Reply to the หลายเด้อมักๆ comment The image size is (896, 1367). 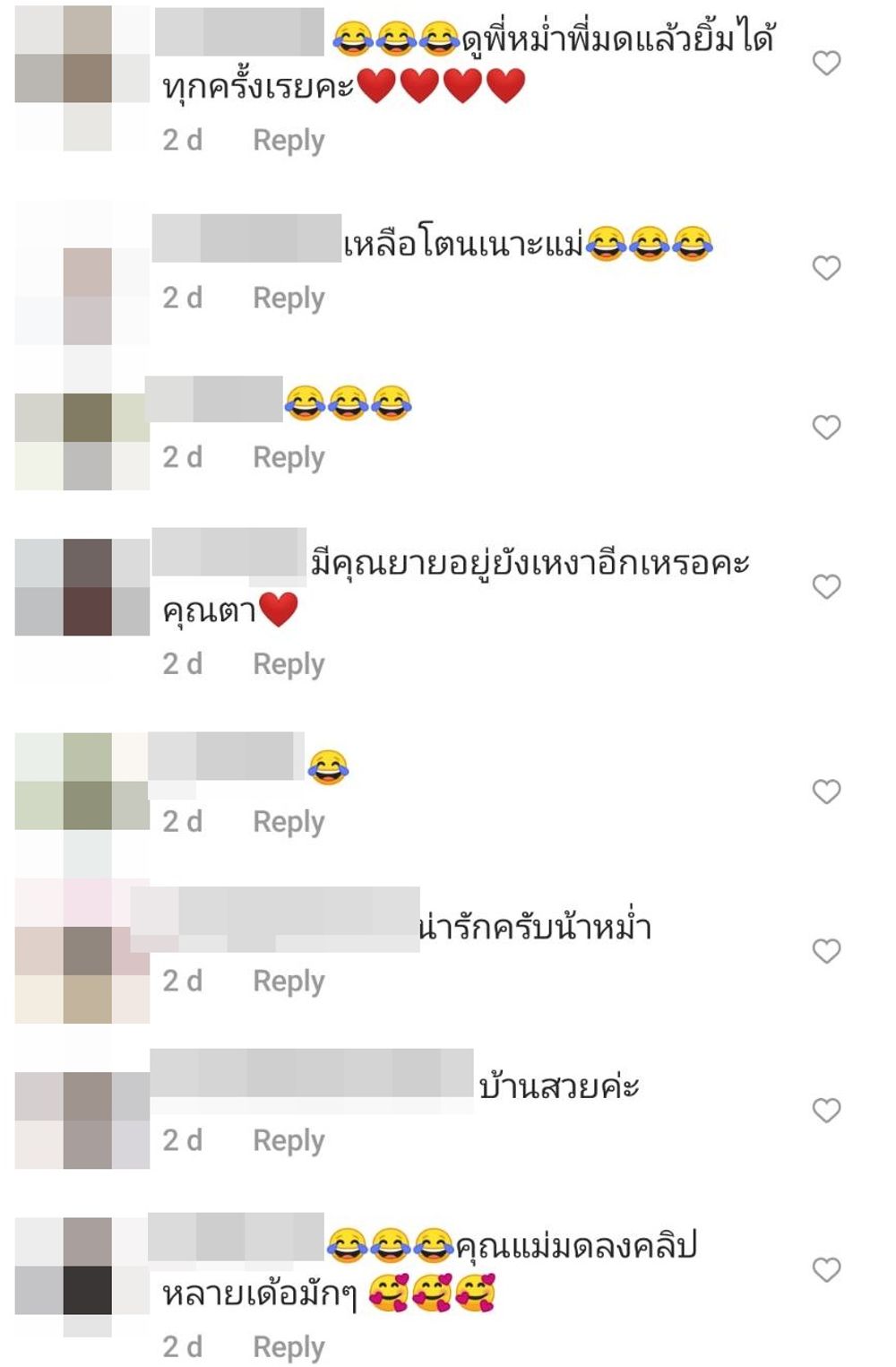pos(289,1347)
